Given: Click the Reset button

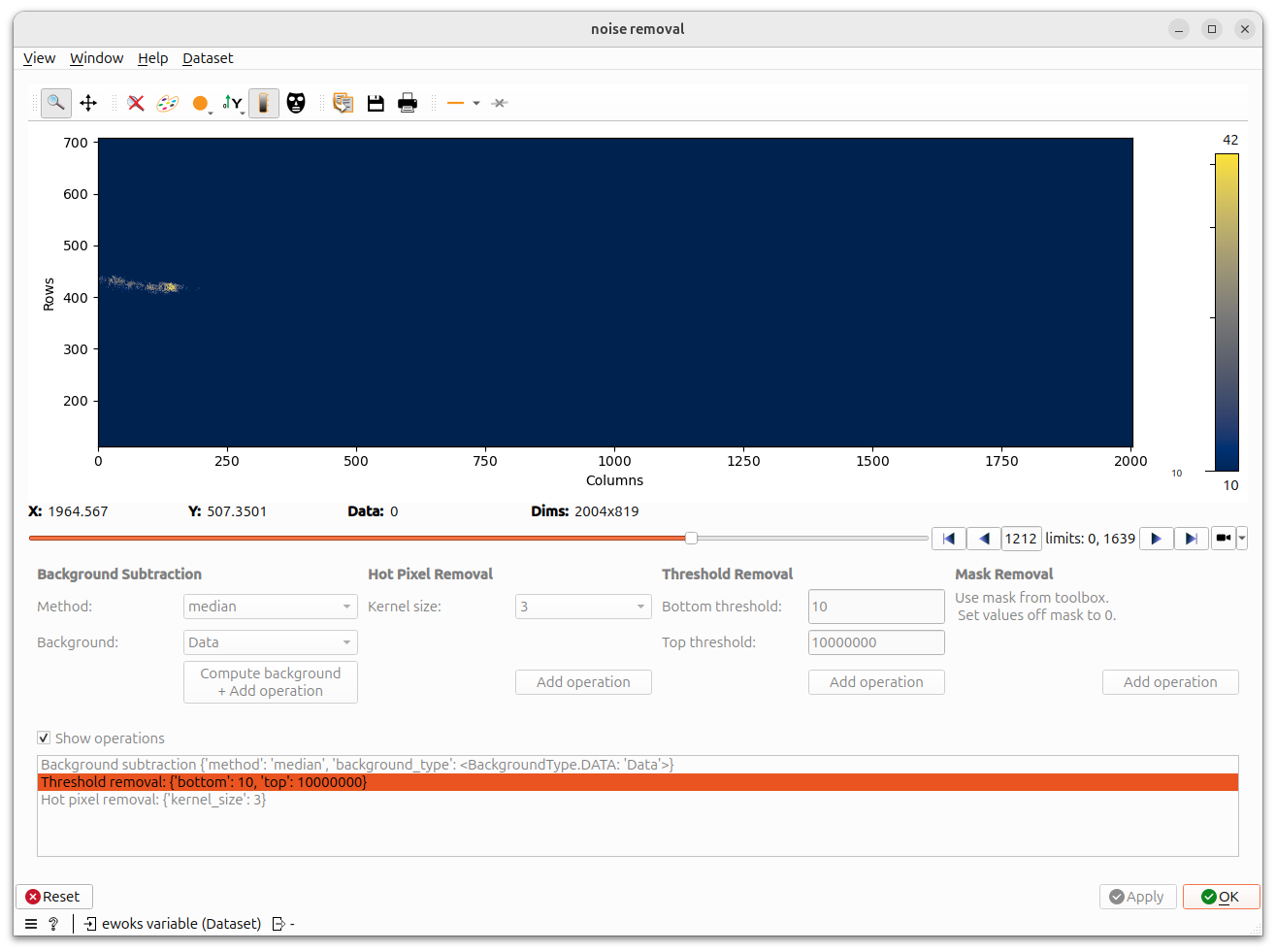Looking at the screenshot, I should [53, 897].
